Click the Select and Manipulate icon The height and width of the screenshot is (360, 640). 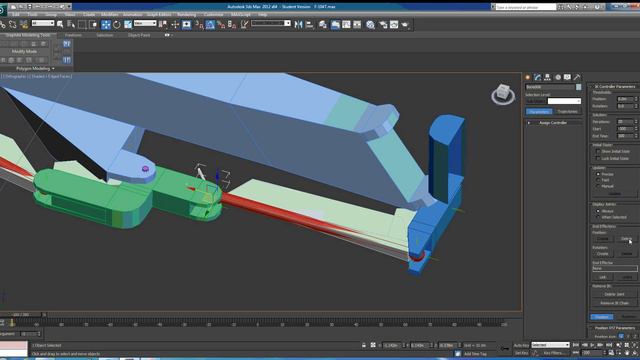(175, 24)
